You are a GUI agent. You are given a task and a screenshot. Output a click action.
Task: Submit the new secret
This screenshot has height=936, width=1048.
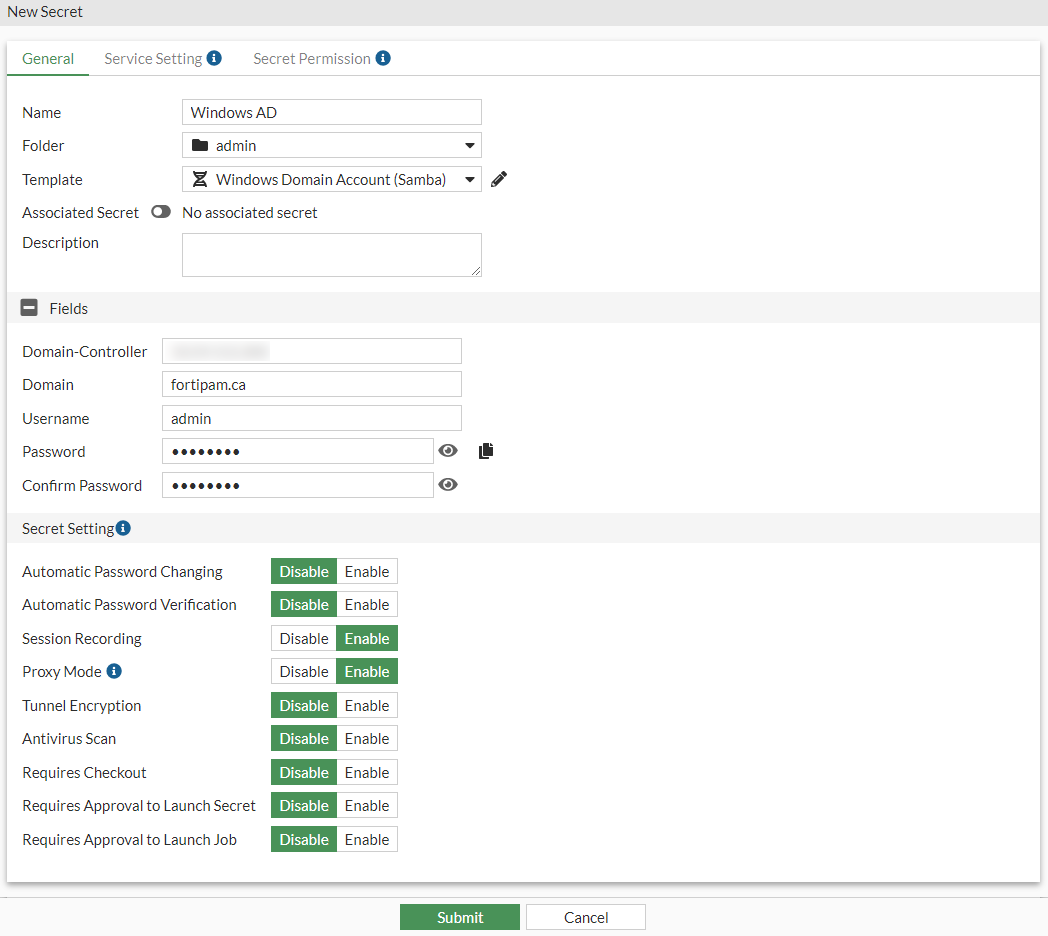click(459, 916)
